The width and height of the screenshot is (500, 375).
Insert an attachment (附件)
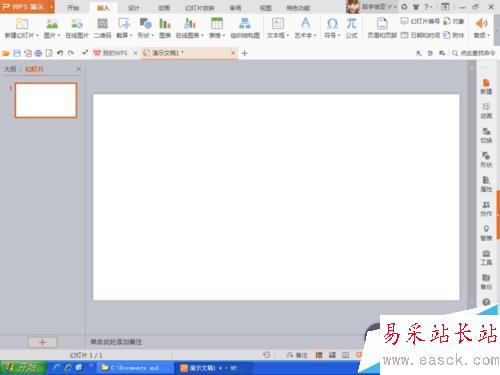pyautogui.click(x=454, y=35)
